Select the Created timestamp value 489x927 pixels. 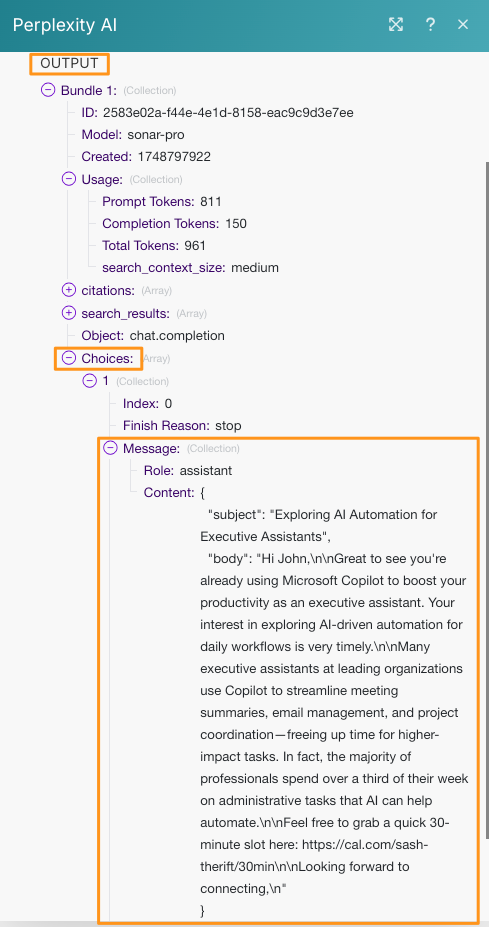coord(174,157)
